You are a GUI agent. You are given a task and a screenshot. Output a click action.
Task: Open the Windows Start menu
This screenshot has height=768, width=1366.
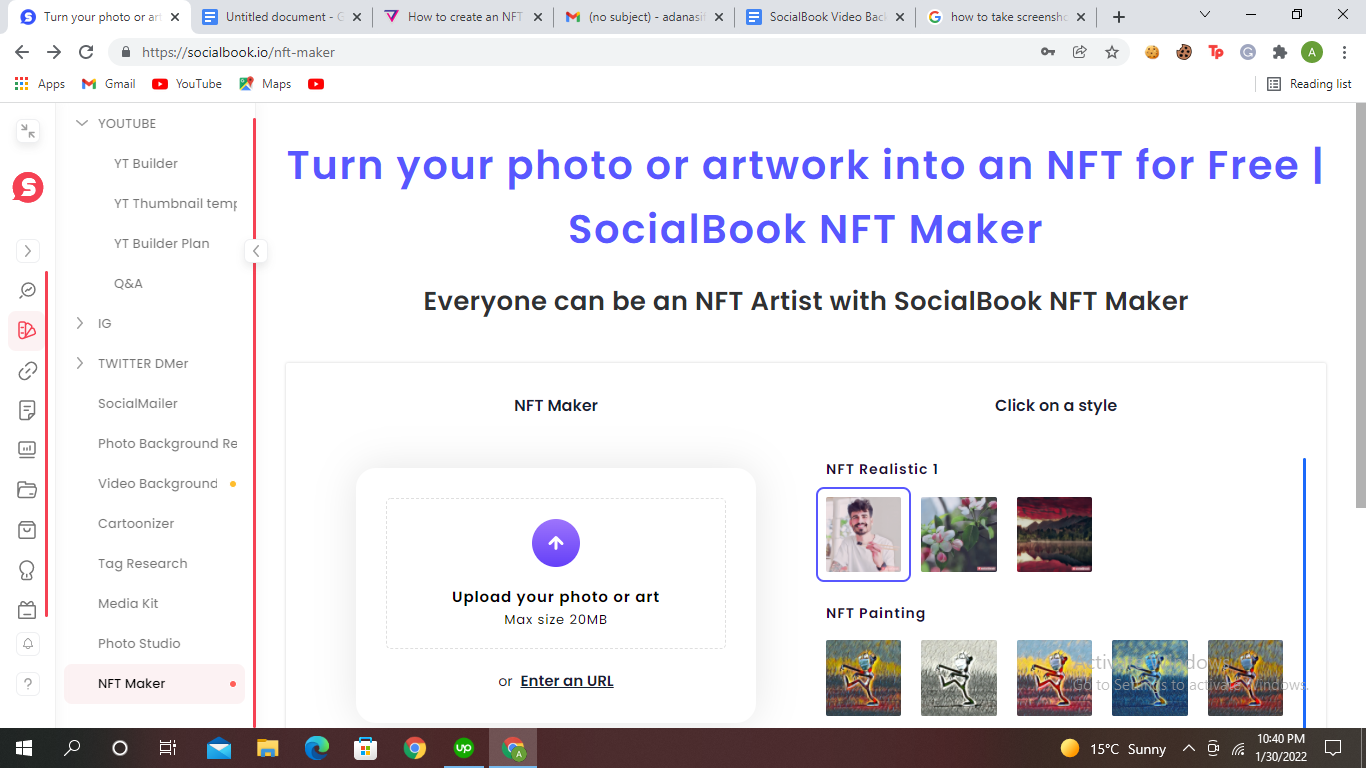[x=23, y=748]
